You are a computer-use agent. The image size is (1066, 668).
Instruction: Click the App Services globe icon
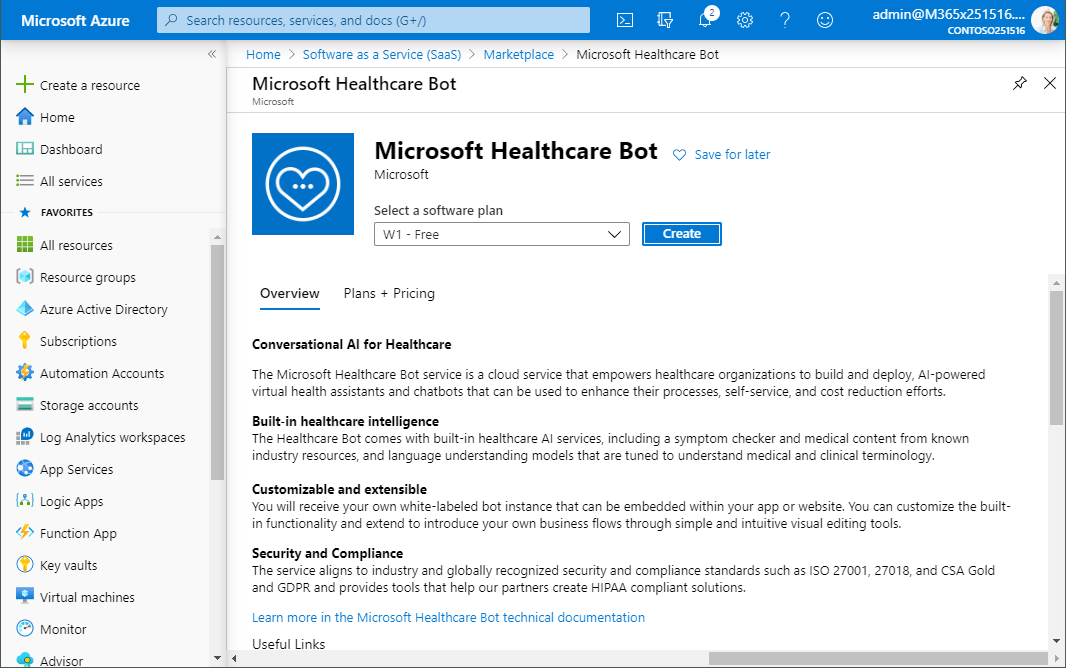(x=24, y=468)
